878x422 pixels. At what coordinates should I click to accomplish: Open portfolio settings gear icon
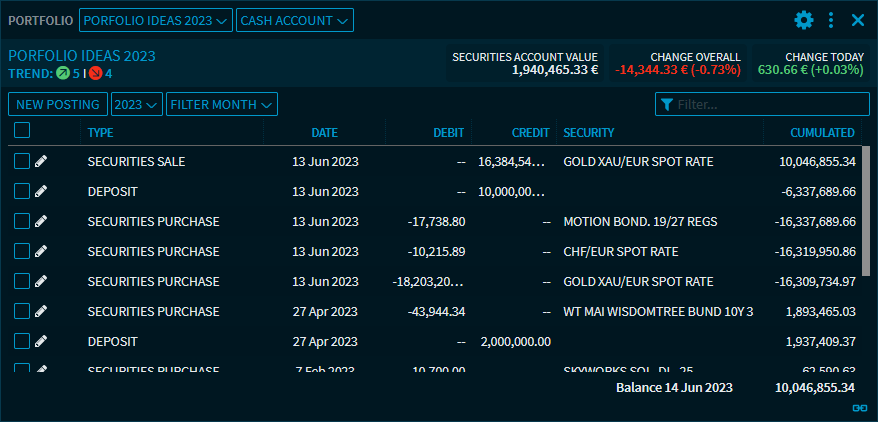pyautogui.click(x=804, y=20)
